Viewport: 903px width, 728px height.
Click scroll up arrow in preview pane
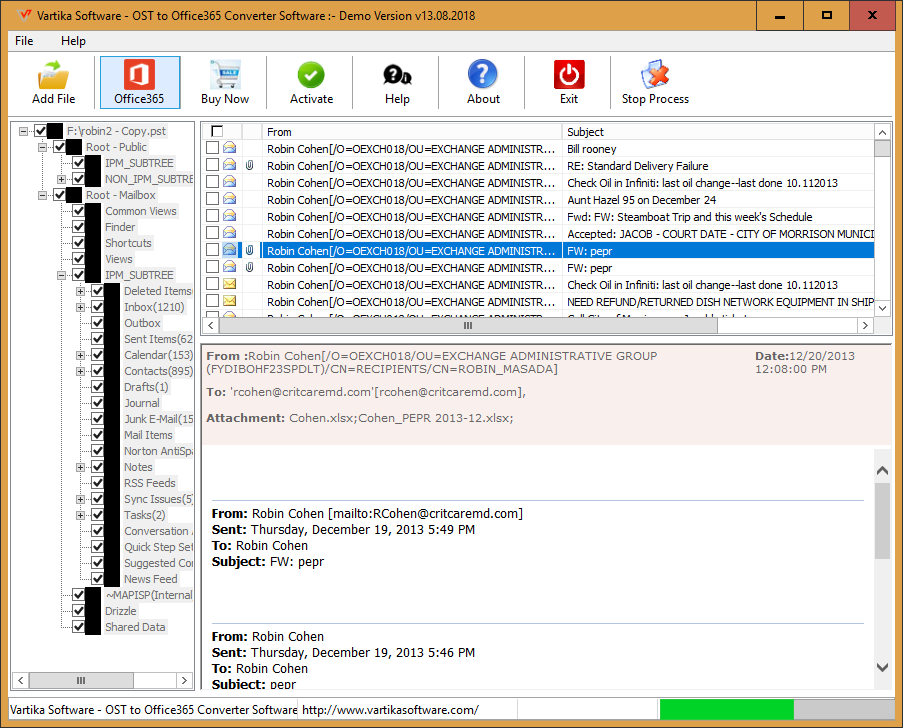(x=882, y=471)
